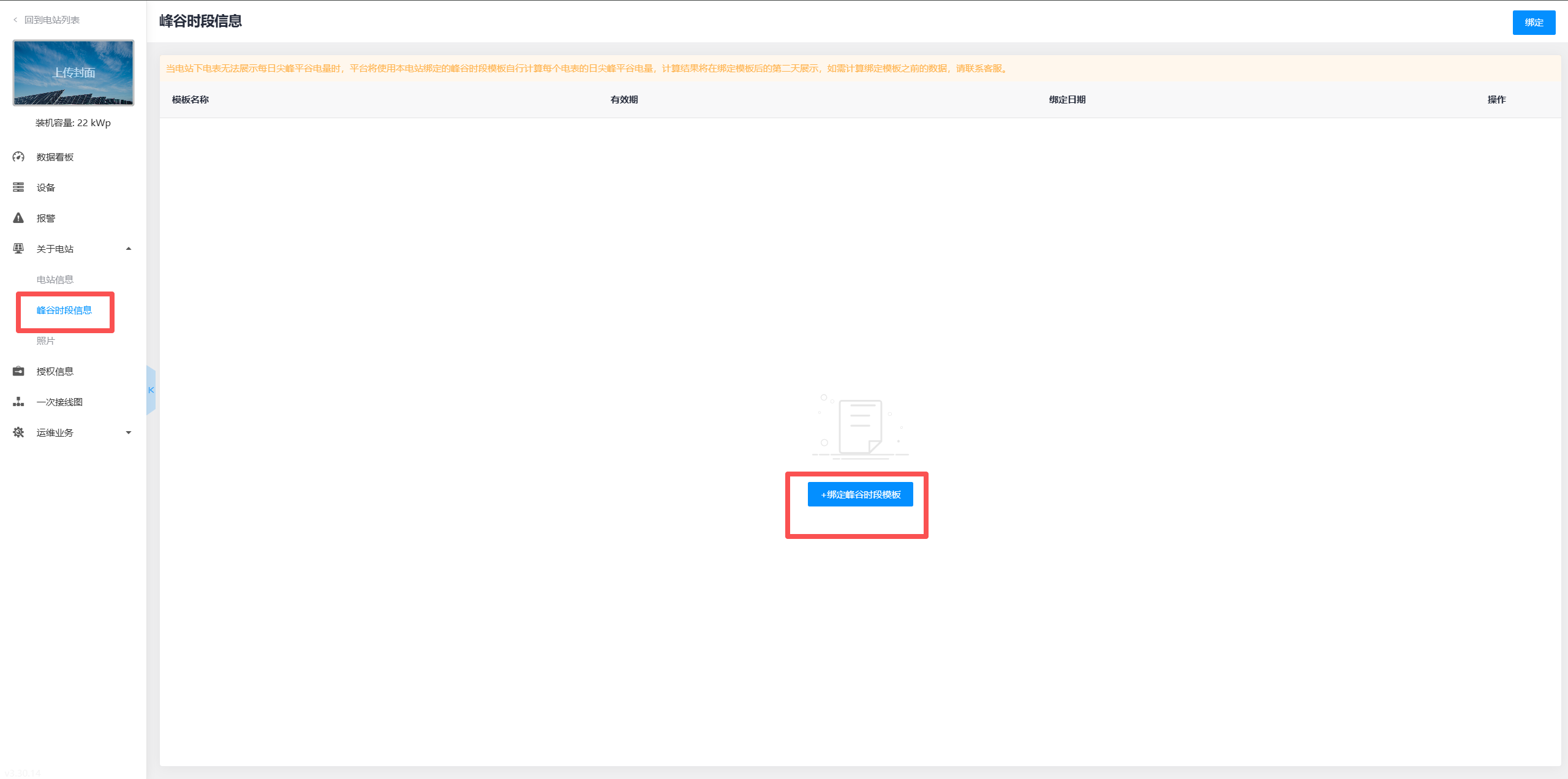The width and height of the screenshot is (1568, 779).
Task: Open the 电站信息 submenu item
Action: 55,279
